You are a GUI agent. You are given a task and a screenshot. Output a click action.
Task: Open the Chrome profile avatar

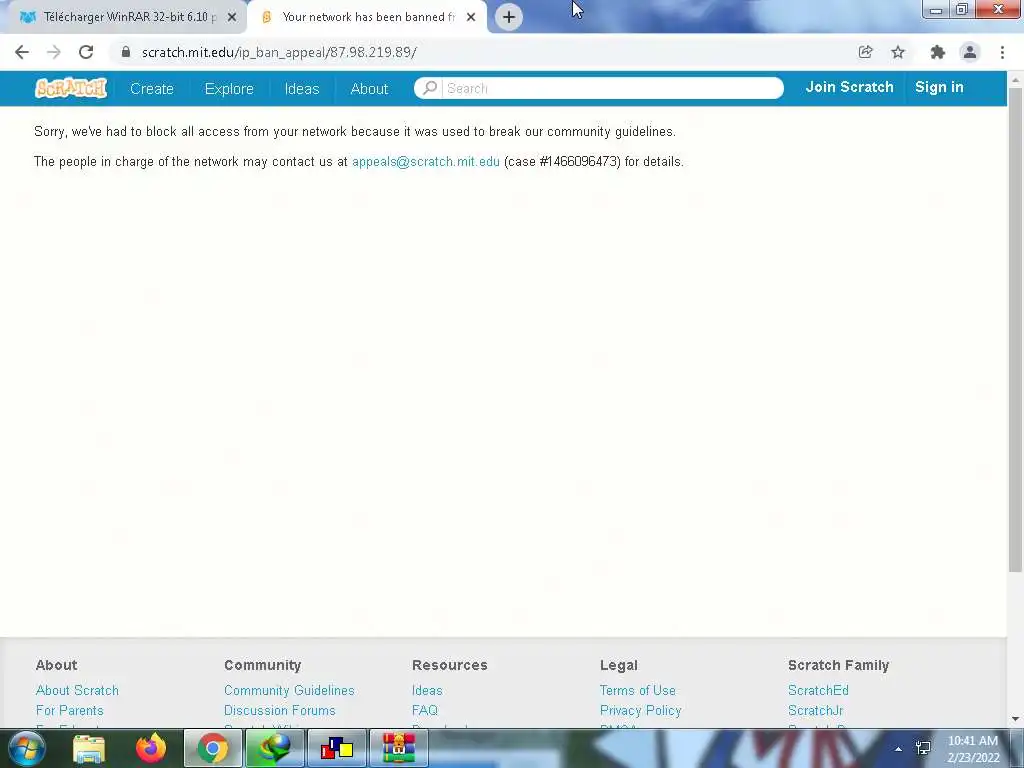[970, 52]
